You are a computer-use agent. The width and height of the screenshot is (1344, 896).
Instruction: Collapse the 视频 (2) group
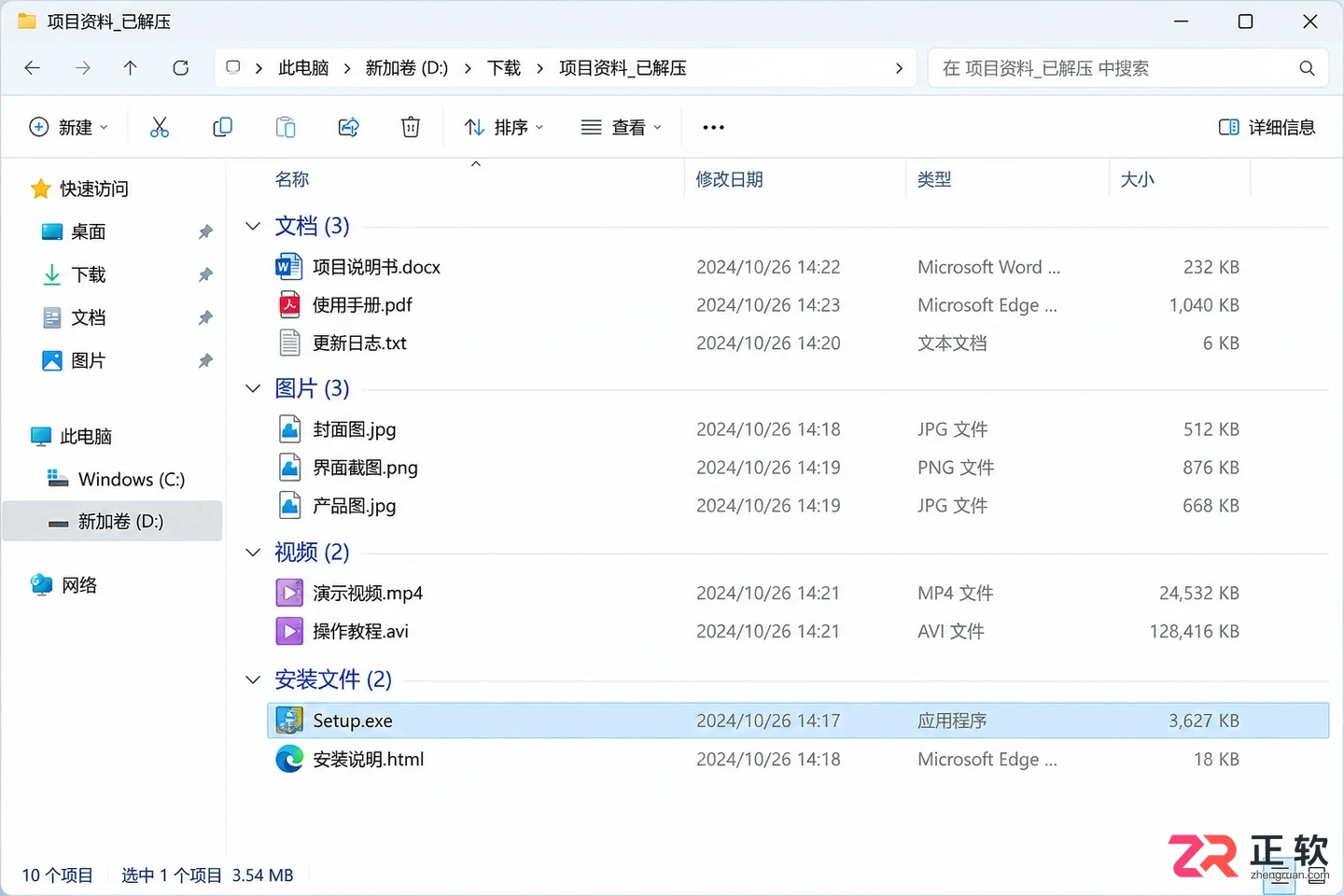tap(253, 553)
